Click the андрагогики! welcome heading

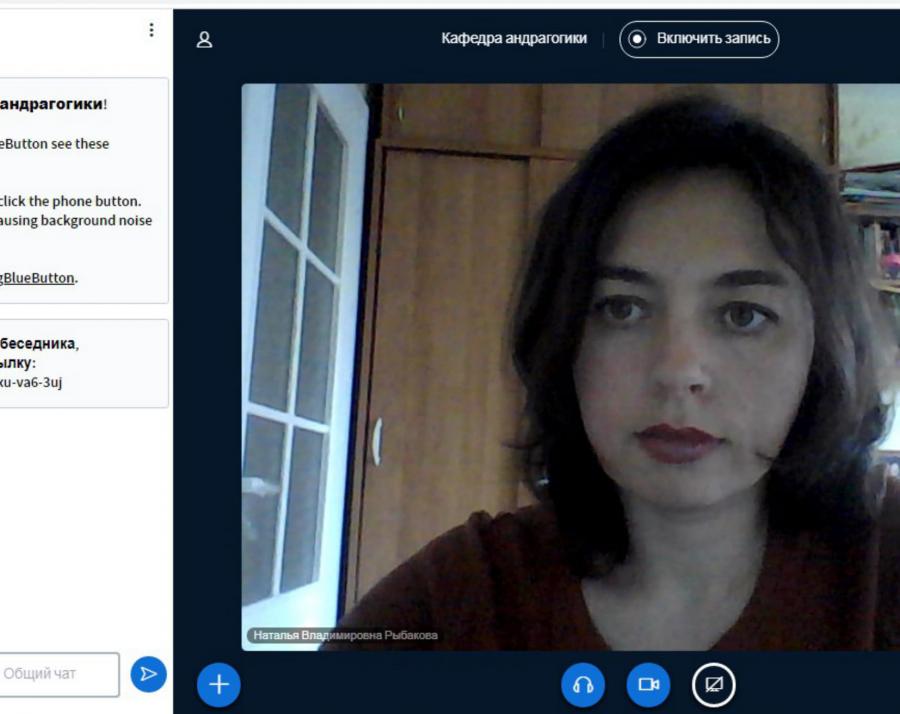[x=53, y=104]
